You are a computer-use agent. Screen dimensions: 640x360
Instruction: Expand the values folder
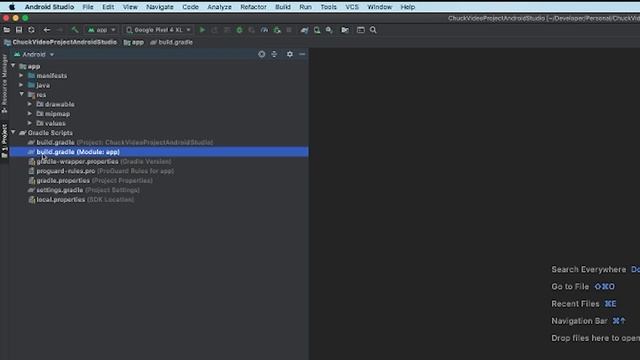tap(30, 123)
